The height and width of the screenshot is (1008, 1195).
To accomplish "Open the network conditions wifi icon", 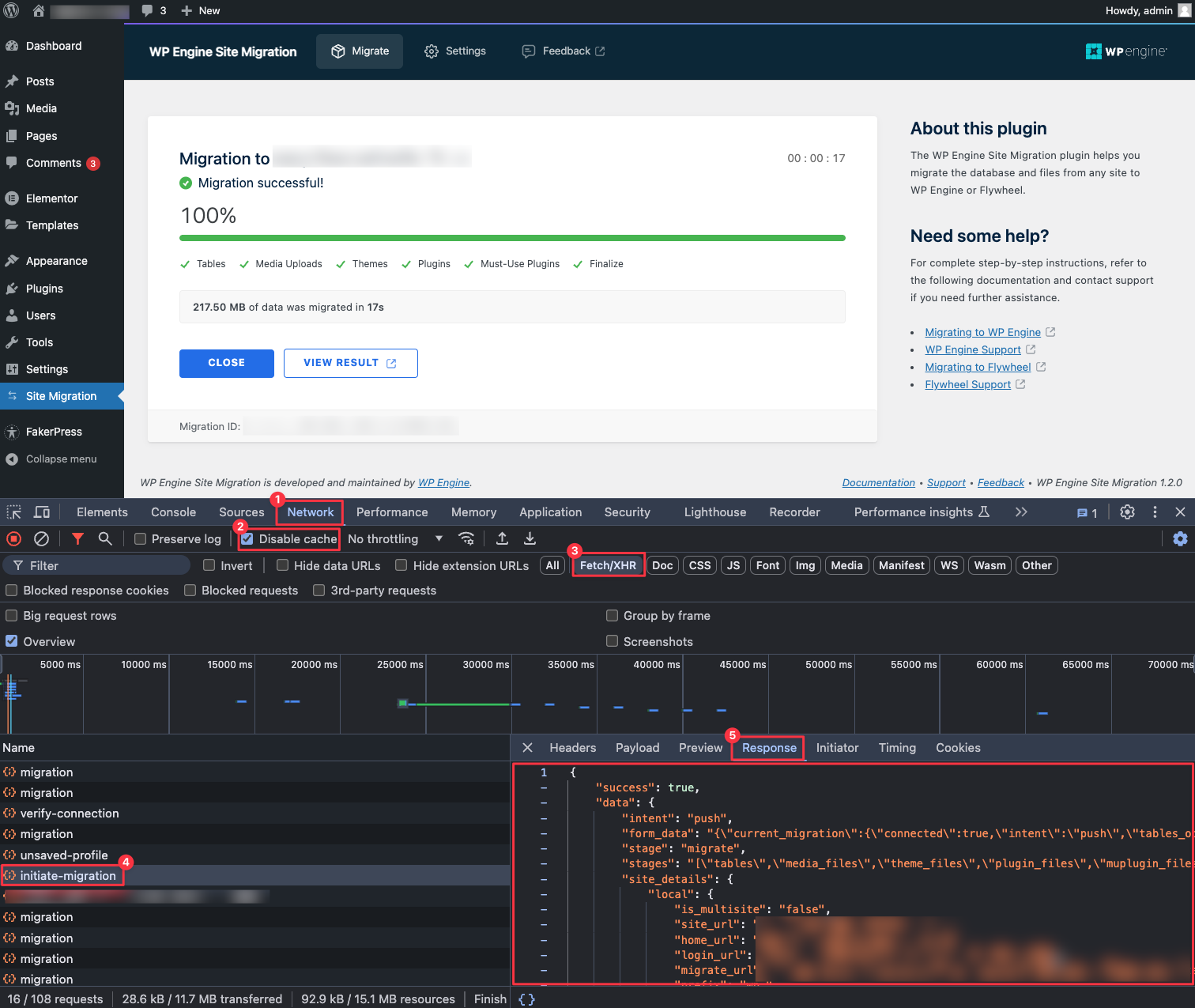I will tap(466, 539).
